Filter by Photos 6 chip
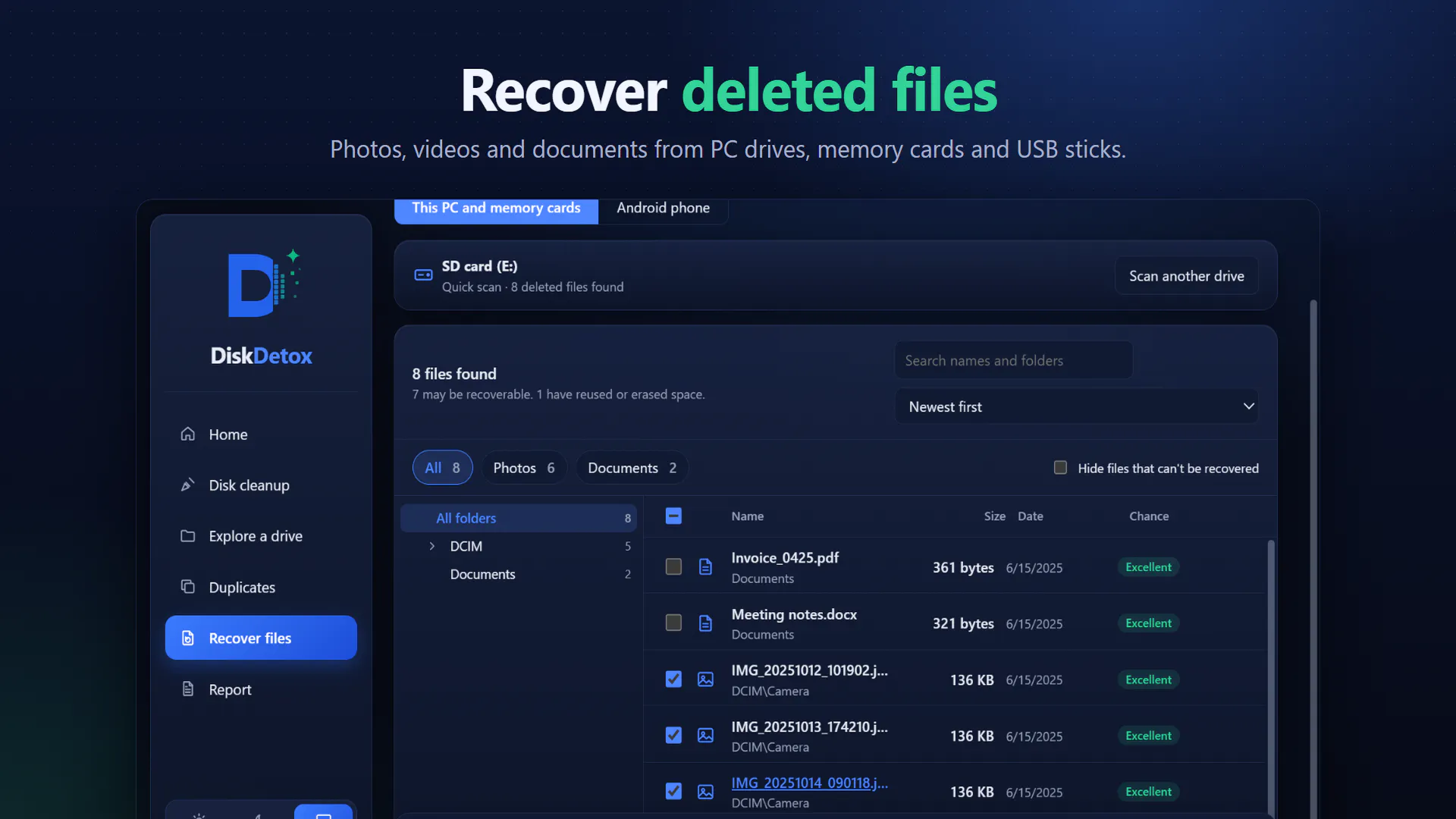Viewport: 1456px width, 819px height. point(524,468)
